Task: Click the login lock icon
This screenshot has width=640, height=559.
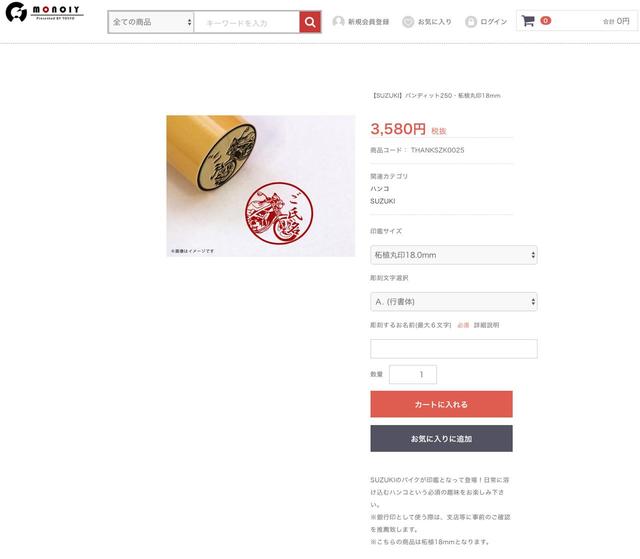Action: [471, 22]
